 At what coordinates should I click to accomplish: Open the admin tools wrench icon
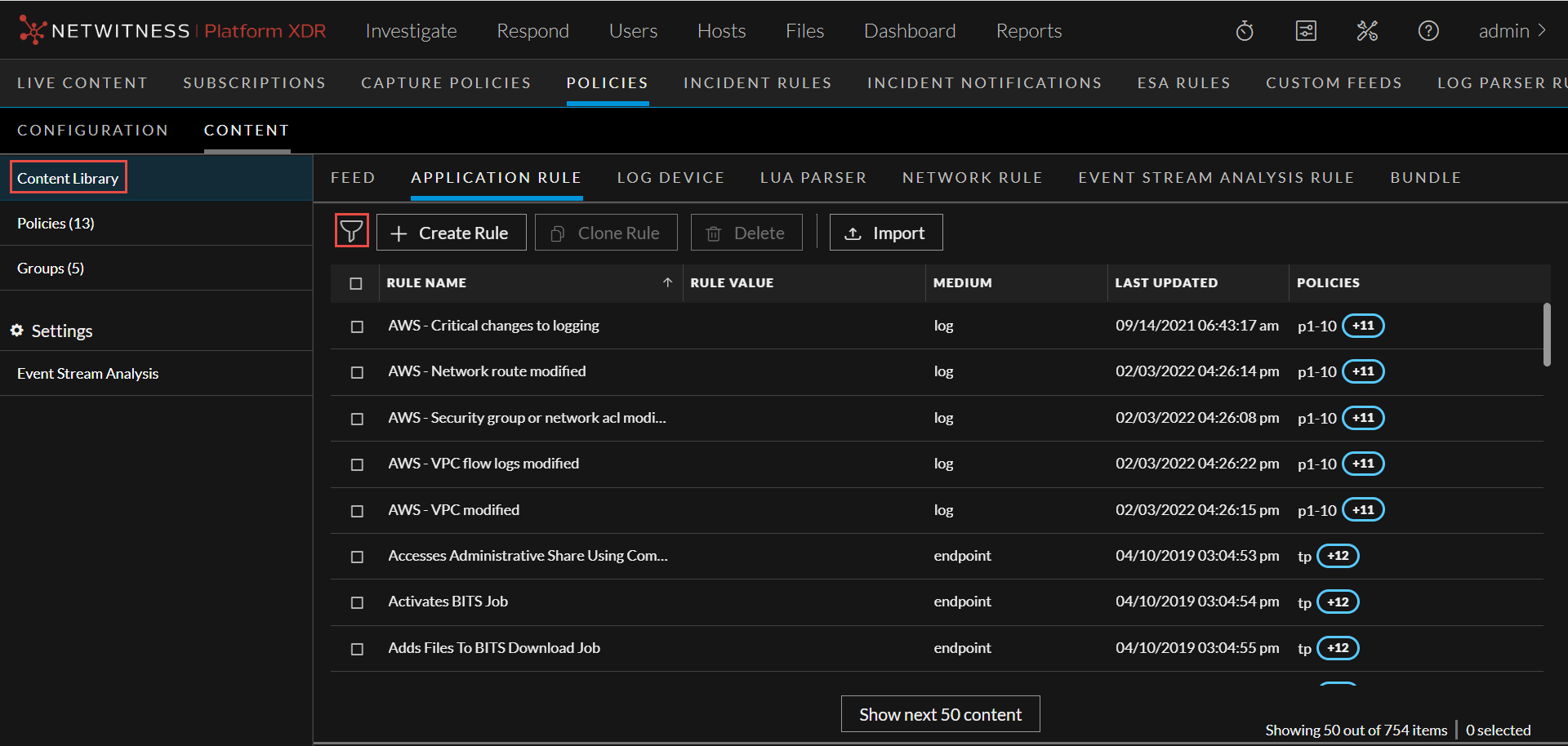[1367, 31]
